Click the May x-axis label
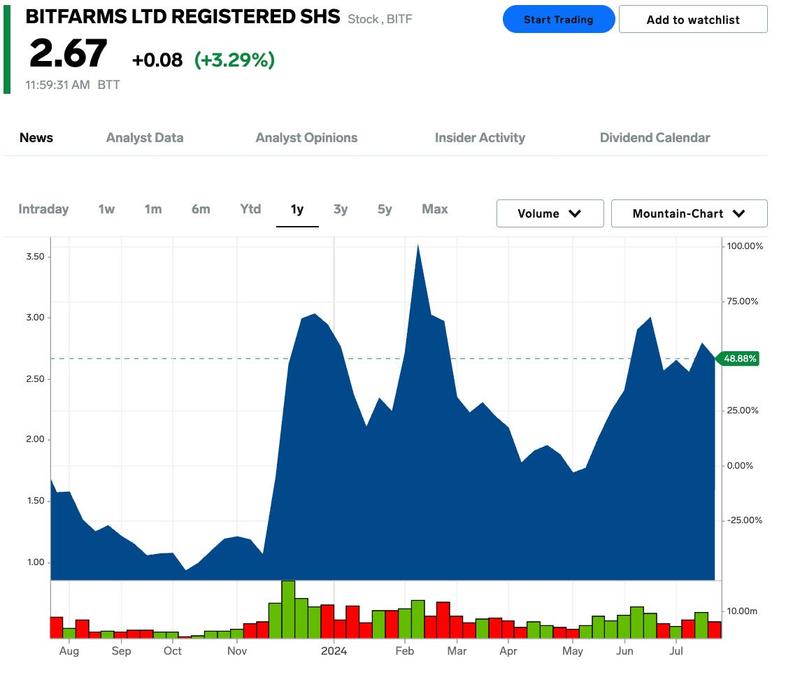The width and height of the screenshot is (800, 673). coord(572,651)
